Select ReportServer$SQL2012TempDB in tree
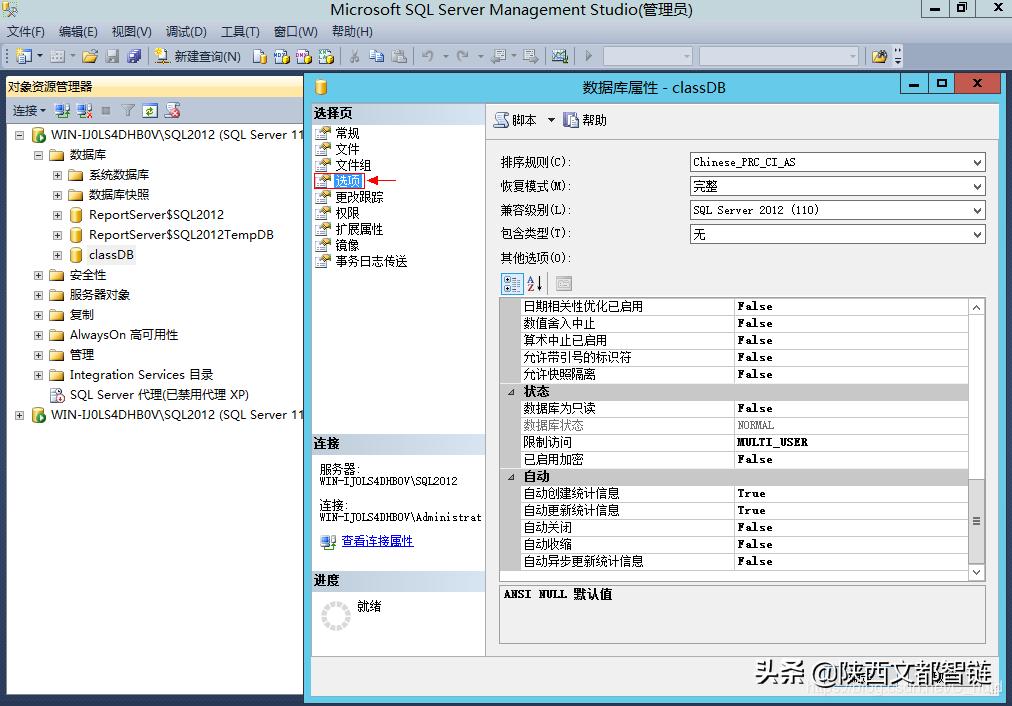This screenshot has height=706, width=1012. coord(181,235)
